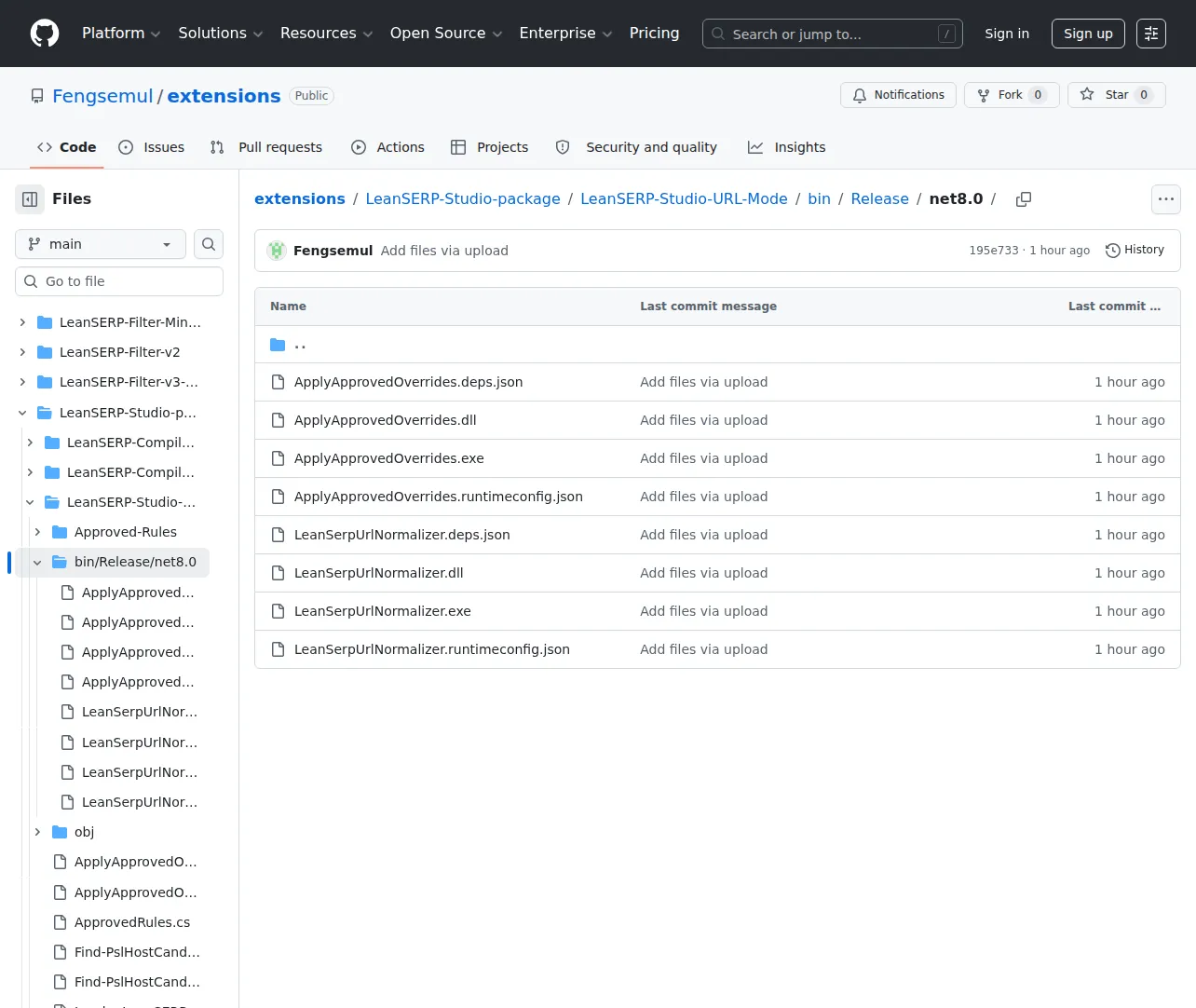Click the bell icon on Notifications
The height and width of the screenshot is (1008, 1196).
tap(860, 95)
